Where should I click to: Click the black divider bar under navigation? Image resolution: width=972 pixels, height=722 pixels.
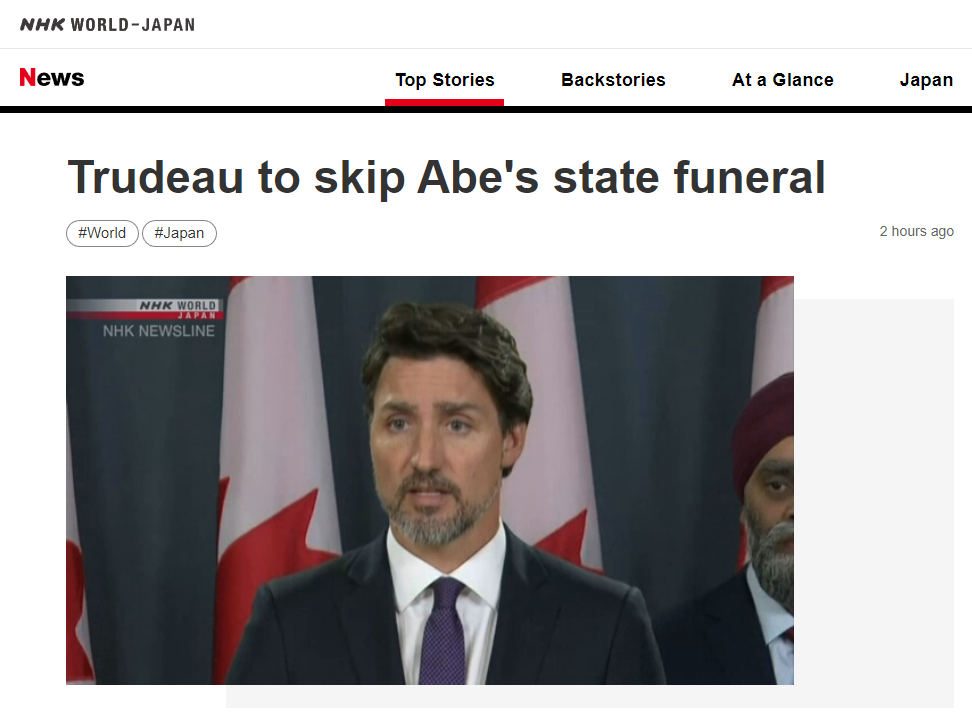click(x=486, y=110)
